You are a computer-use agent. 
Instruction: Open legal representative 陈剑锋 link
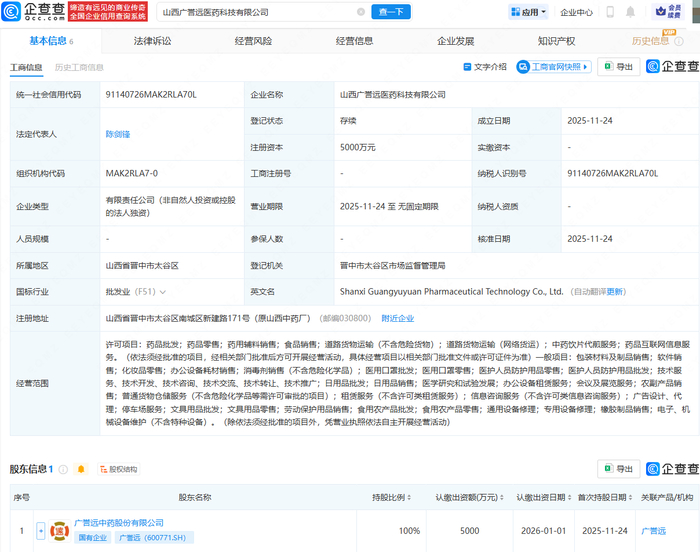[x=118, y=133]
